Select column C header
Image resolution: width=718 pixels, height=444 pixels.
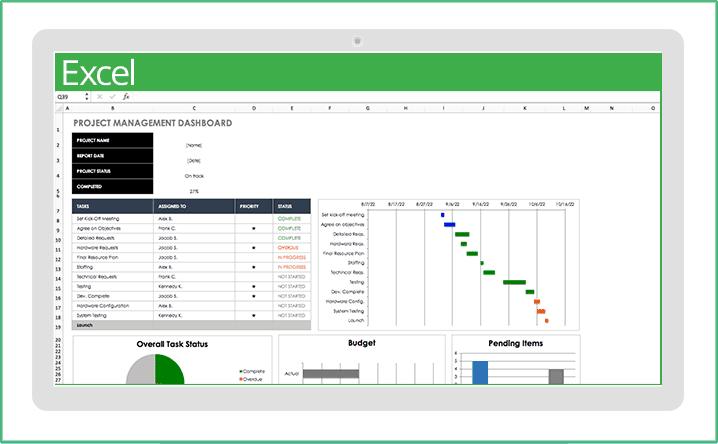click(194, 108)
